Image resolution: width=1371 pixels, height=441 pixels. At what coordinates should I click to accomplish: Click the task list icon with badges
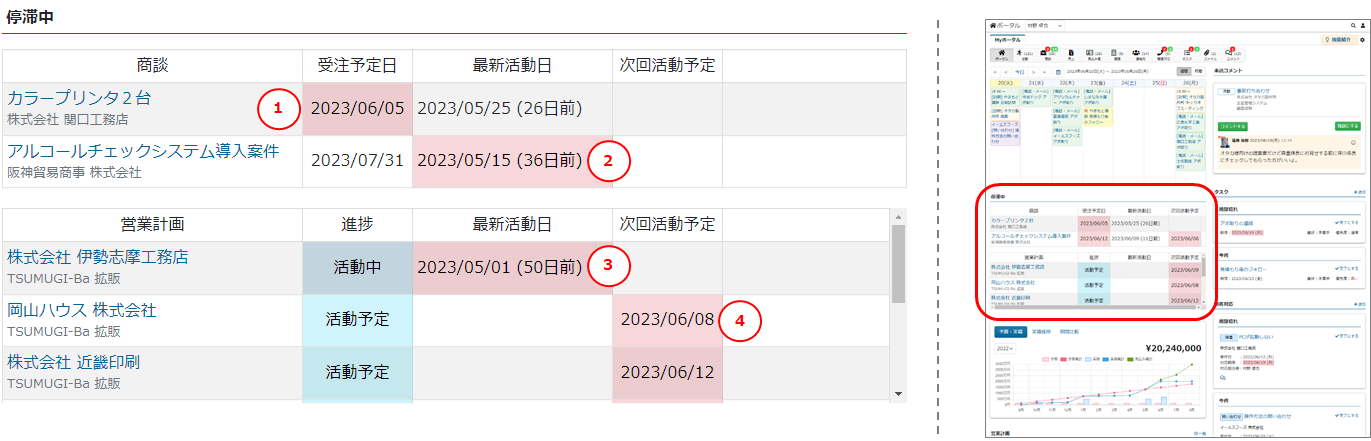point(1187,54)
